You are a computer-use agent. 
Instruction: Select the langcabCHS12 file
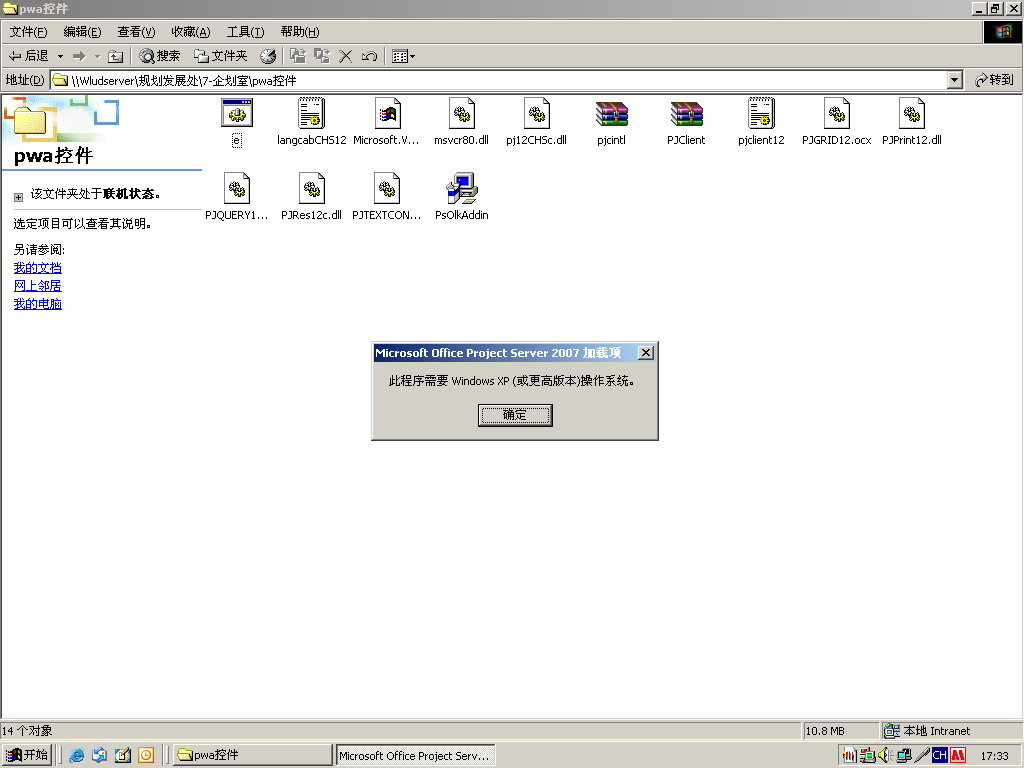(x=312, y=123)
